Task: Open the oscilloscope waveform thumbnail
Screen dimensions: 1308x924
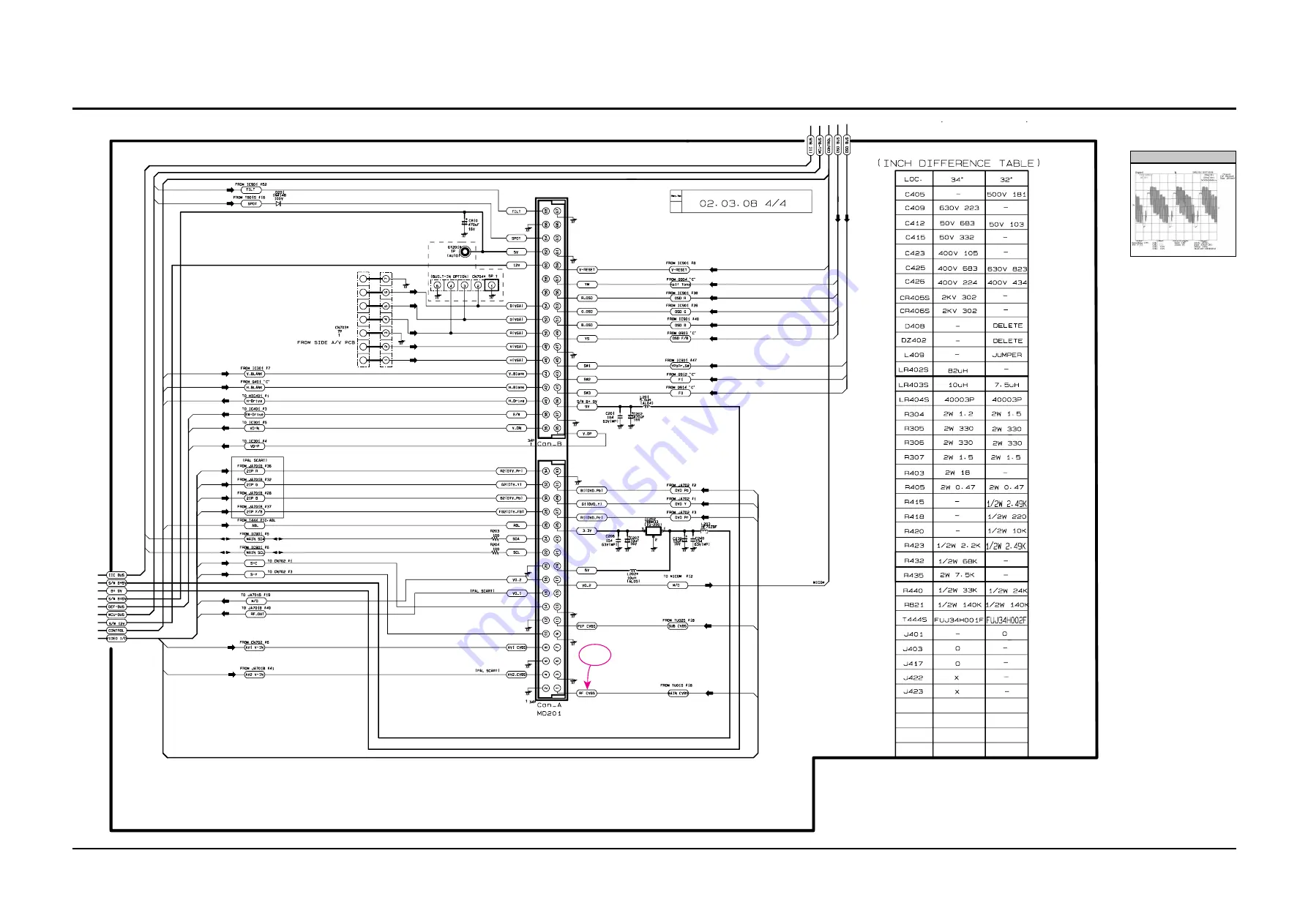Action: coord(1183,209)
